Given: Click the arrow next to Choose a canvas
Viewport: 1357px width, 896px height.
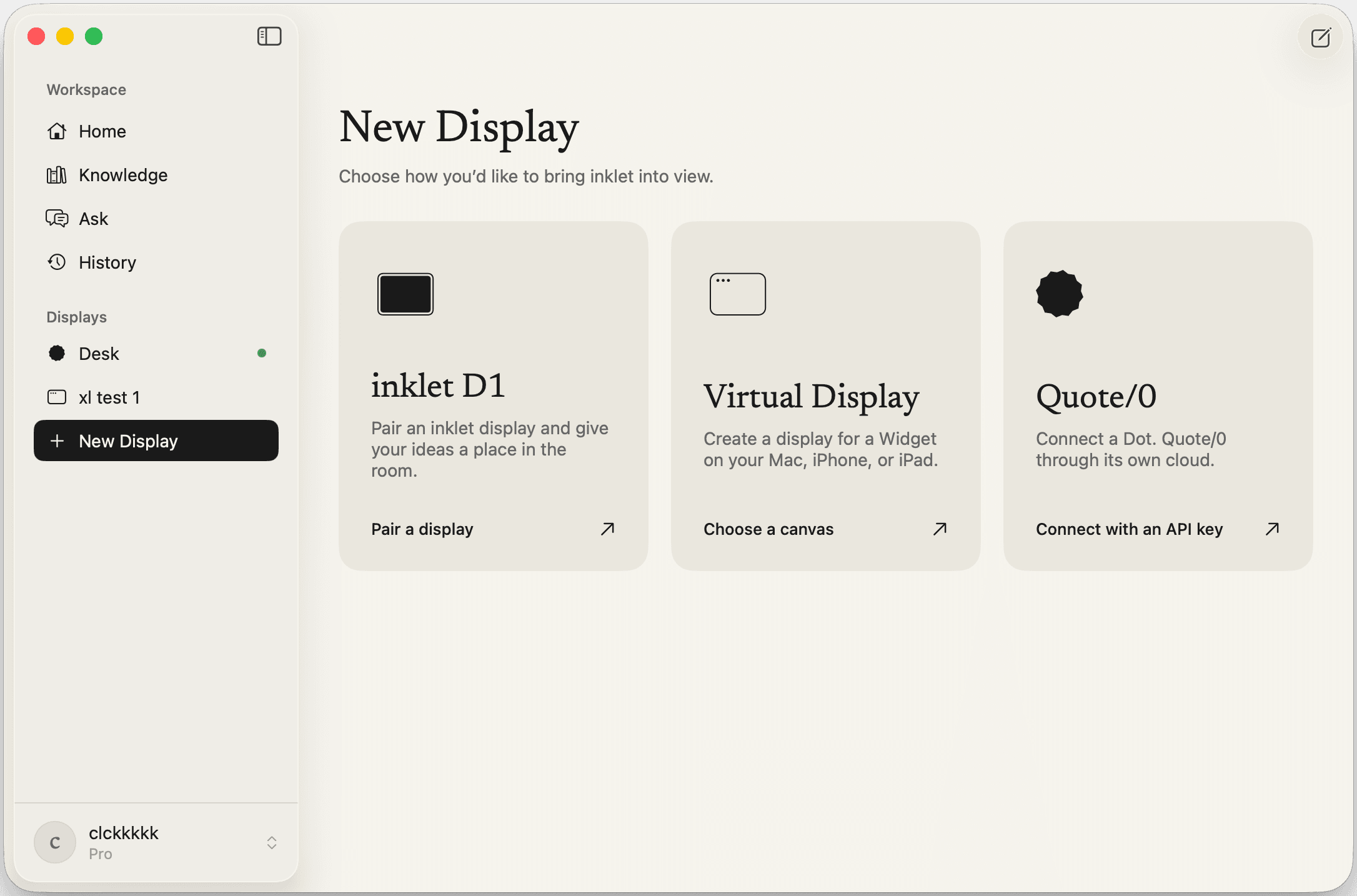Looking at the screenshot, I should [940, 529].
